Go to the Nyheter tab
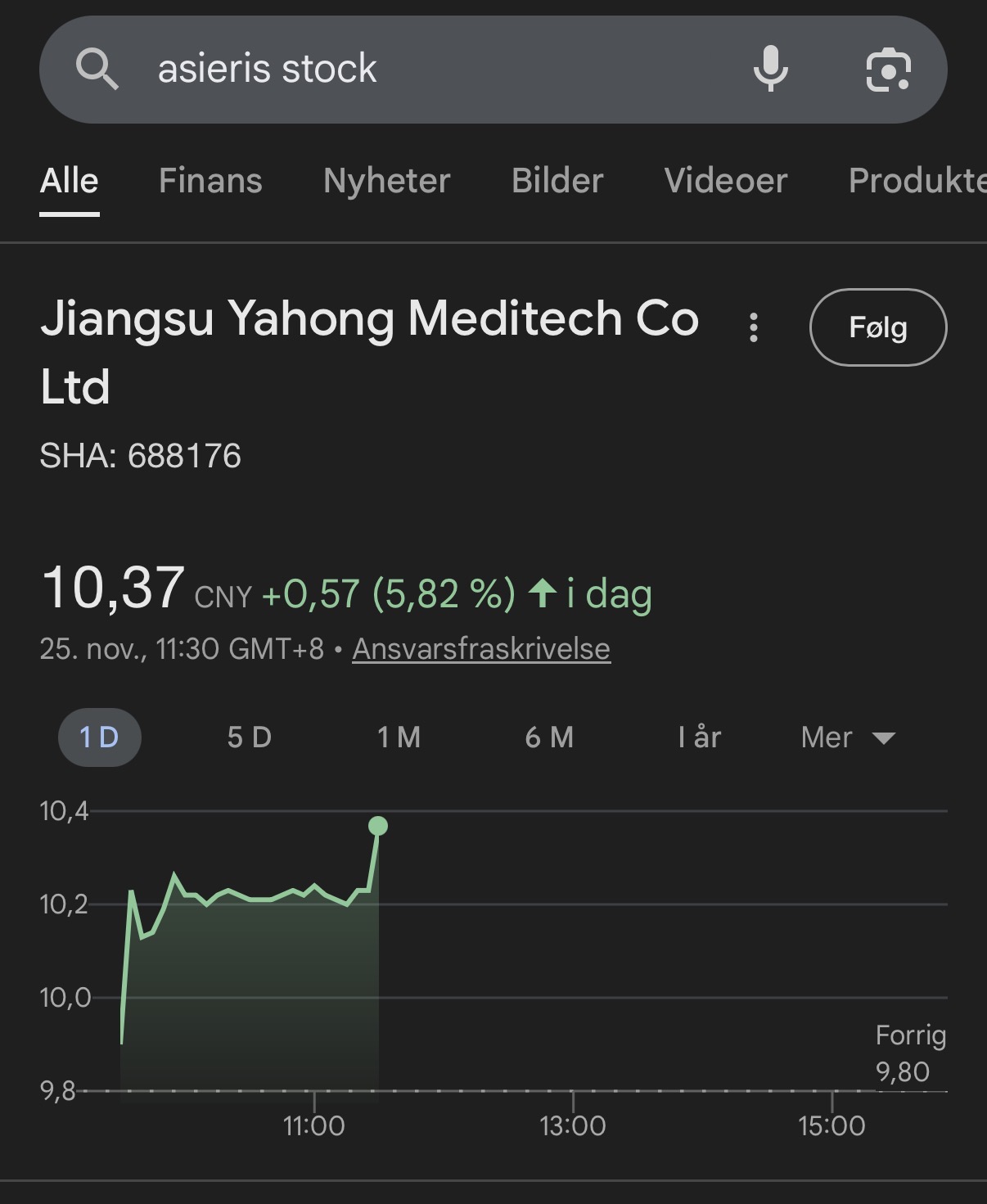The height and width of the screenshot is (1204, 987). coord(387,181)
